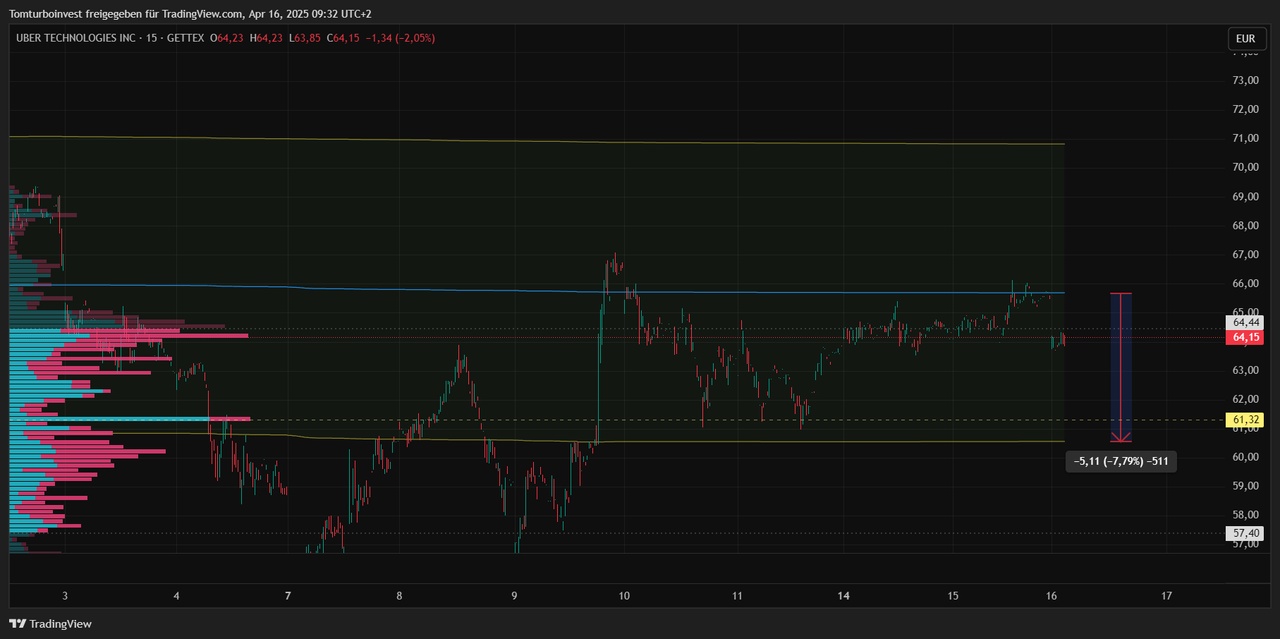Select the low value L63,85 in legend

304,38
